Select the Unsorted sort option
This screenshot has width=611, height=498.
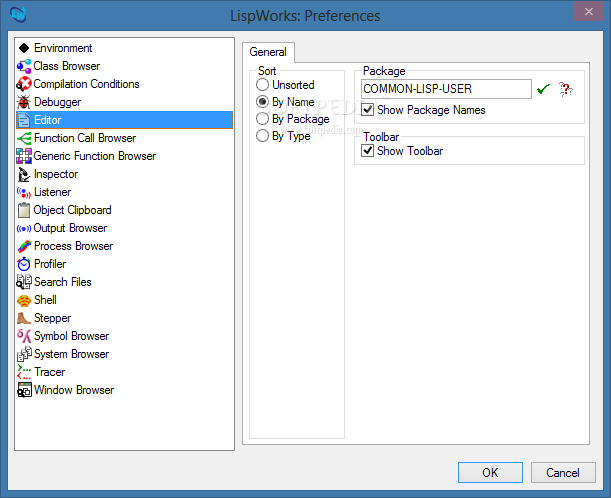tap(285, 85)
